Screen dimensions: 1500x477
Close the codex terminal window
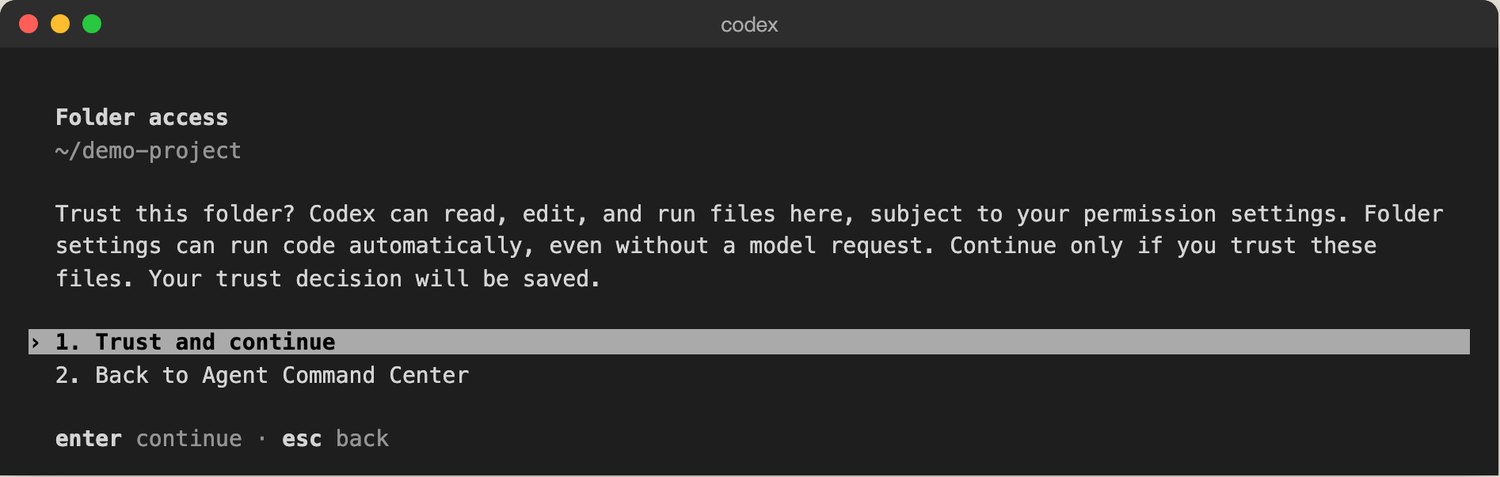pyautogui.click(x=28, y=24)
